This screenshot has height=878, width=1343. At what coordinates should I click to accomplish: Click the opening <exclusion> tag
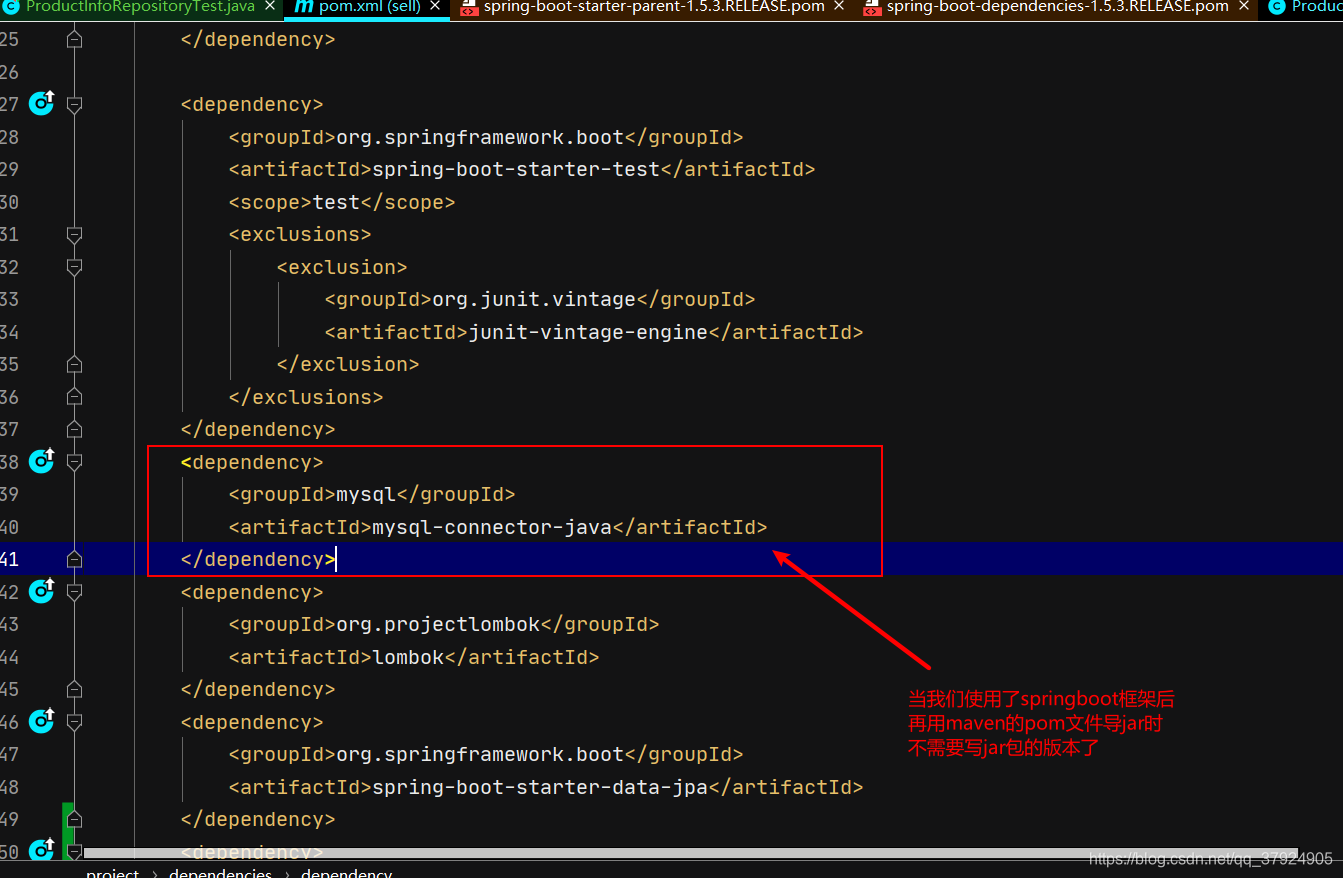click(x=342, y=267)
